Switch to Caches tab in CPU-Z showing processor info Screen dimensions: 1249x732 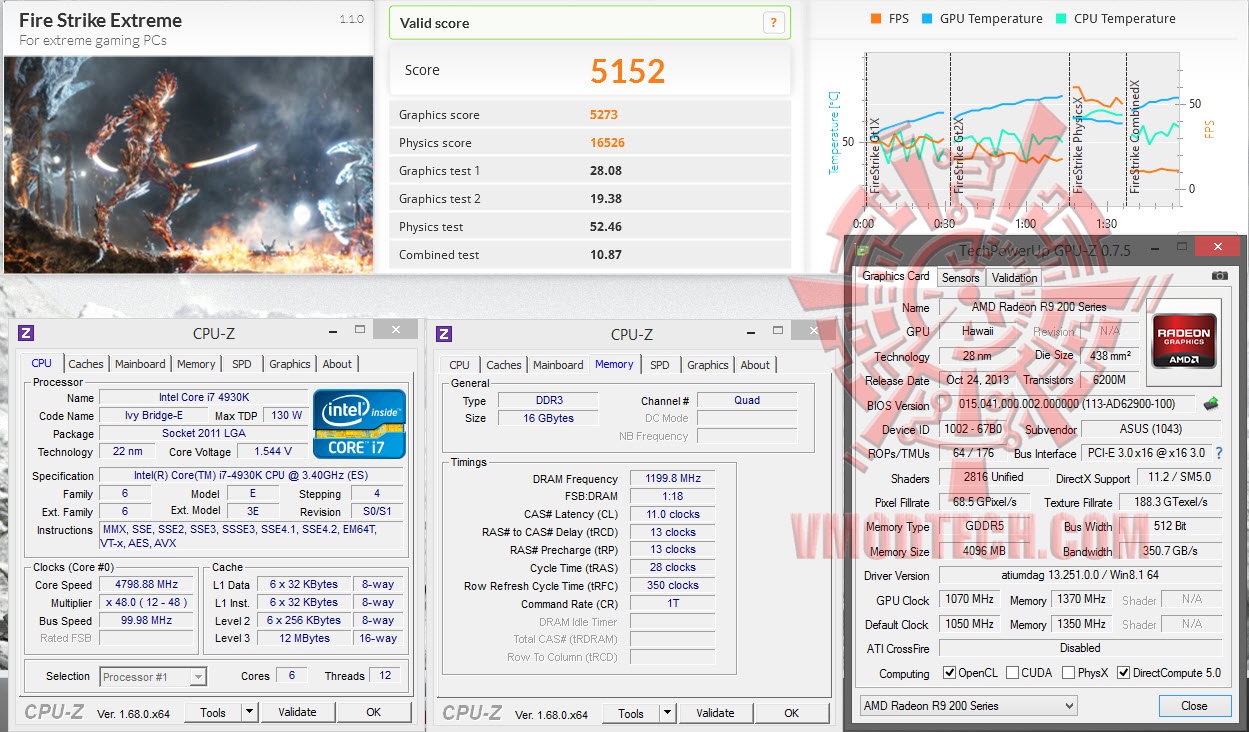(86, 364)
